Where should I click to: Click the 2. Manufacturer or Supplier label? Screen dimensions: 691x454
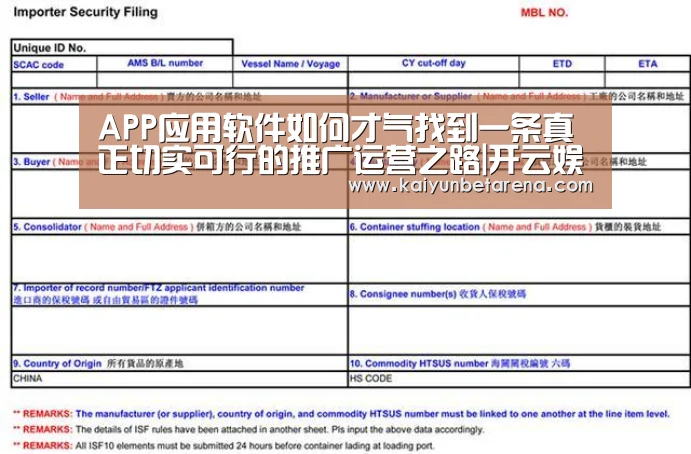[516, 96]
